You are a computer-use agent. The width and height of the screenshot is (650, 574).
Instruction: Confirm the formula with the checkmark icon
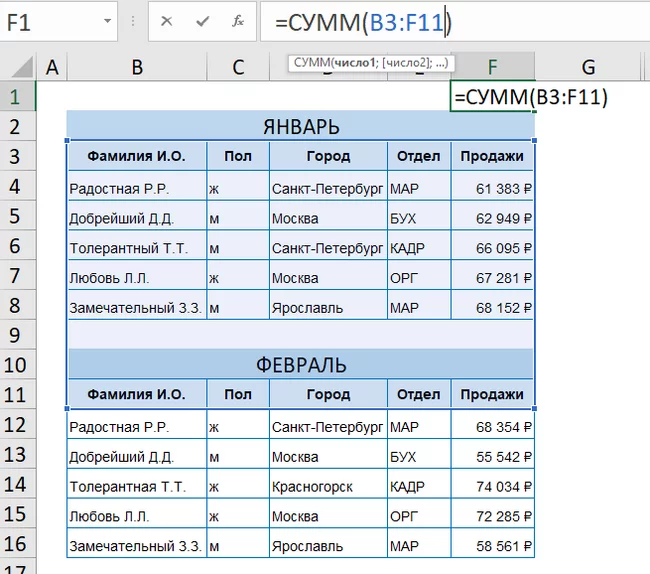[203, 21]
